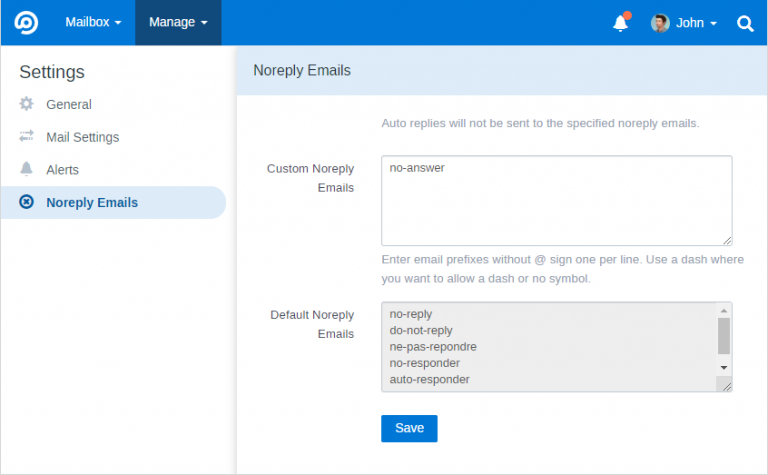Viewport: 768px width, 475px height.
Task: Click the 'no-answer' text entry
Action: point(417,168)
